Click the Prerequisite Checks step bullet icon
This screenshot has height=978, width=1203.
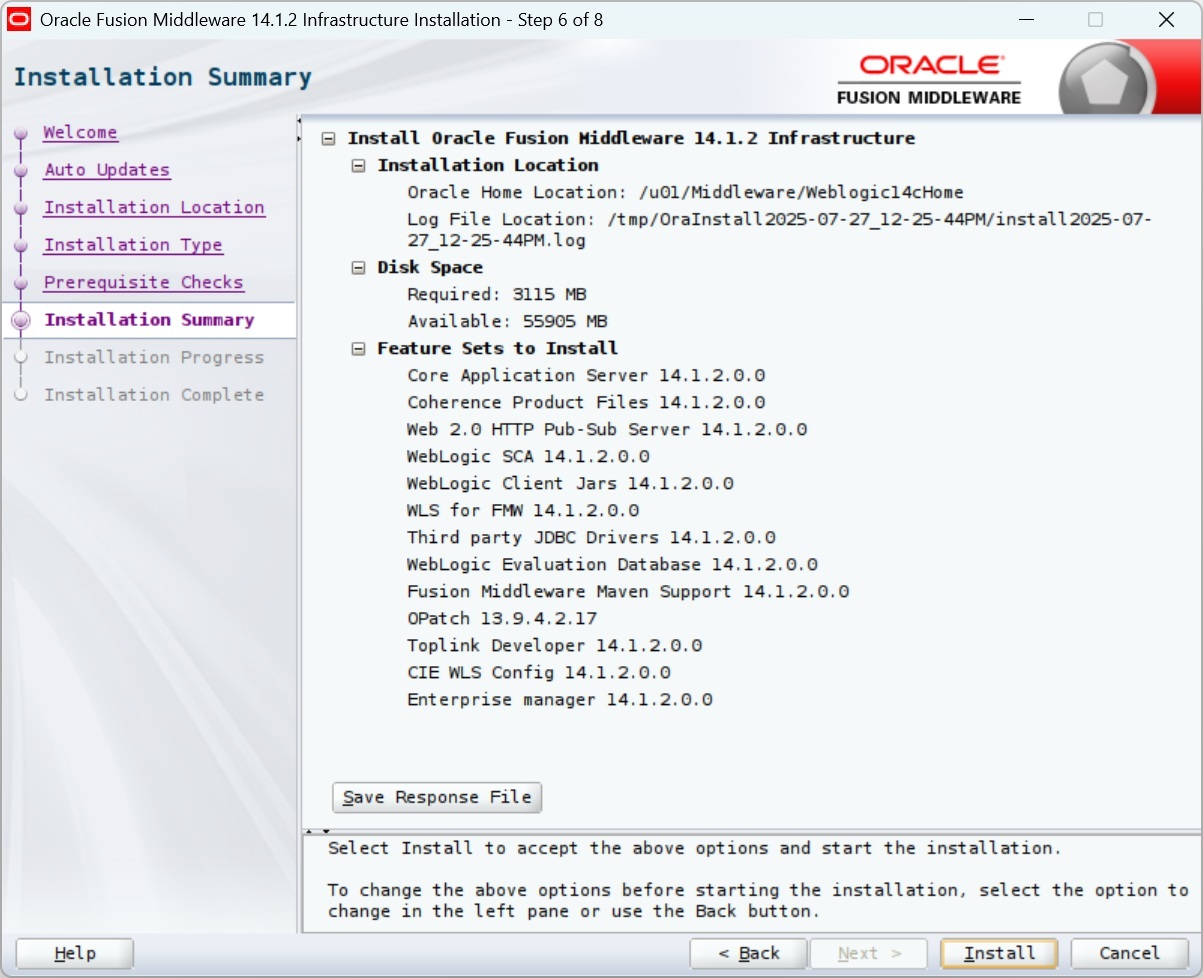click(x=20, y=284)
